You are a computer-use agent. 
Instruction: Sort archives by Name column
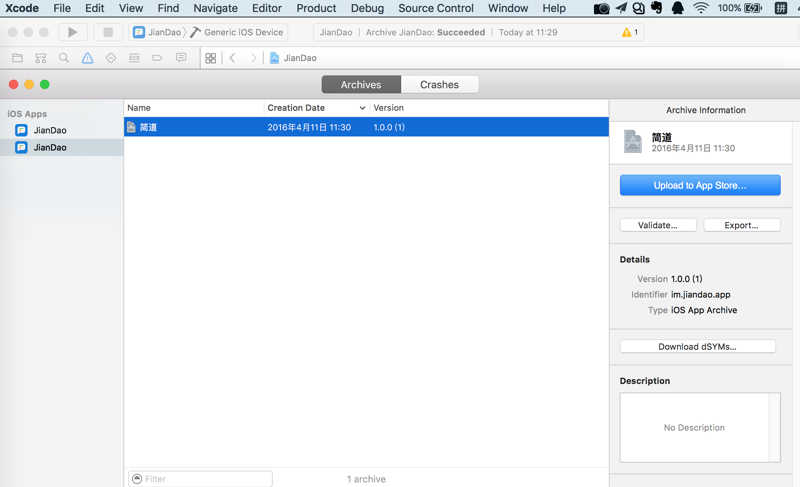coord(194,108)
